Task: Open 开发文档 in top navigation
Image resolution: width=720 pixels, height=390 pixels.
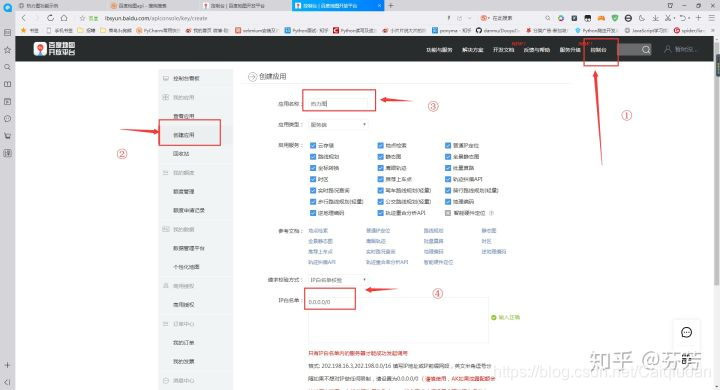Action: click(503, 50)
